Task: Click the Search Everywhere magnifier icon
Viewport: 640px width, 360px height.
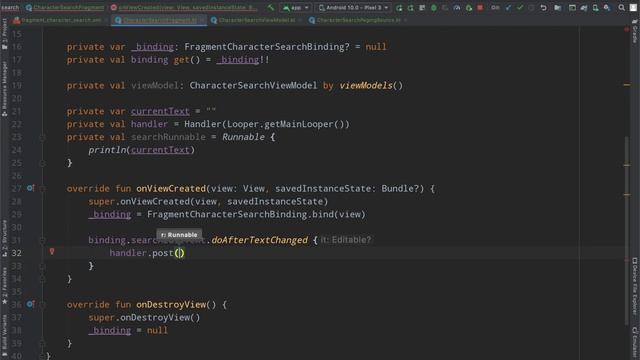Action: [621, 8]
